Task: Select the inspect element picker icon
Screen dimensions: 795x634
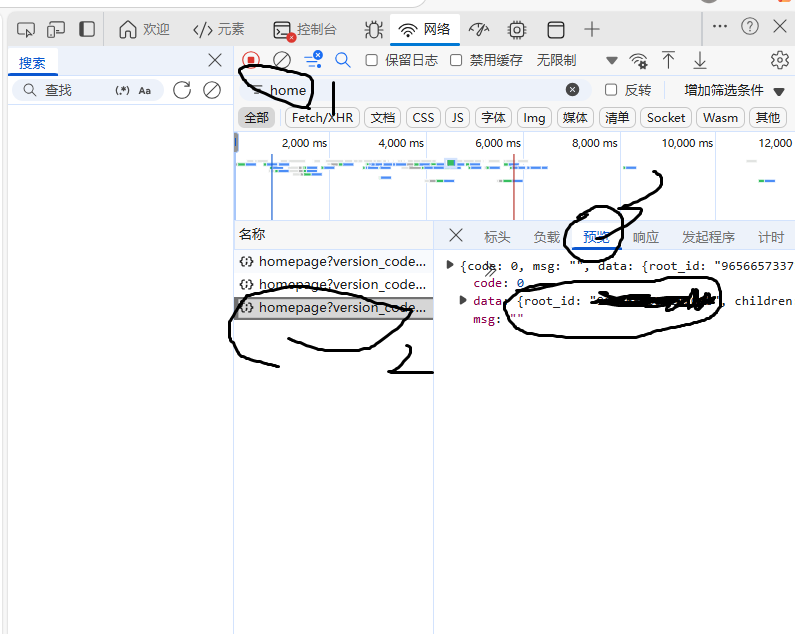Action: coord(27,29)
